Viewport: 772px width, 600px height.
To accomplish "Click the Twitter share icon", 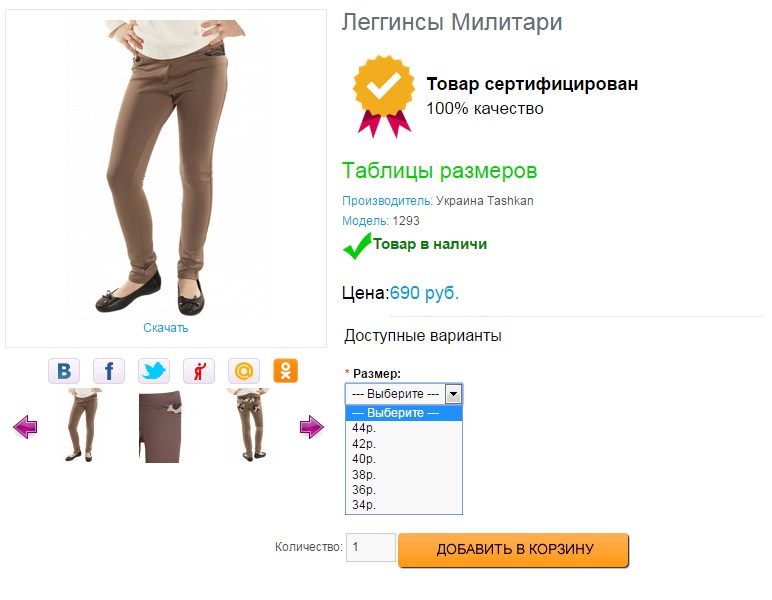I will click(x=154, y=371).
